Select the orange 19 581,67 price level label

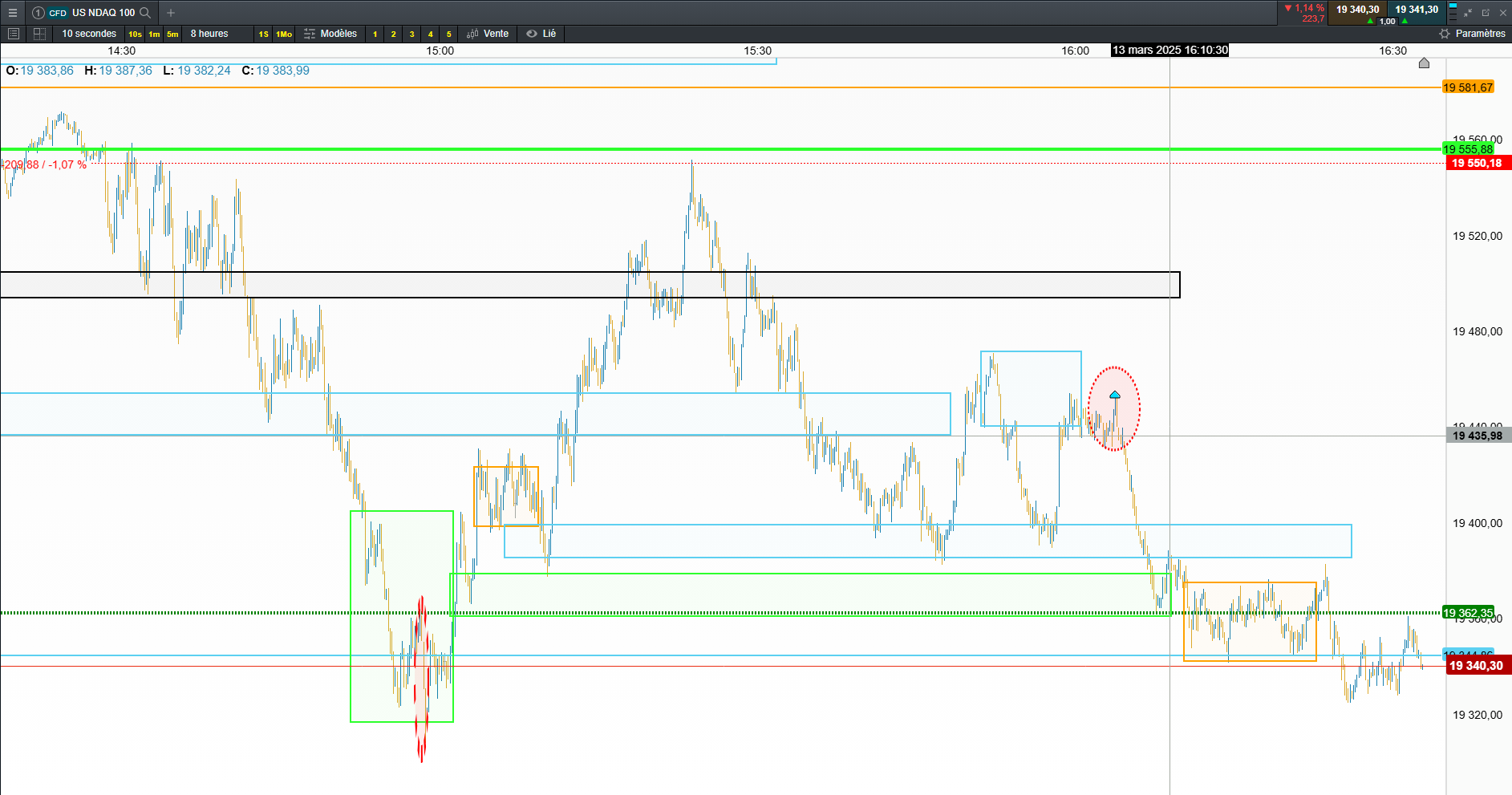coord(1468,87)
